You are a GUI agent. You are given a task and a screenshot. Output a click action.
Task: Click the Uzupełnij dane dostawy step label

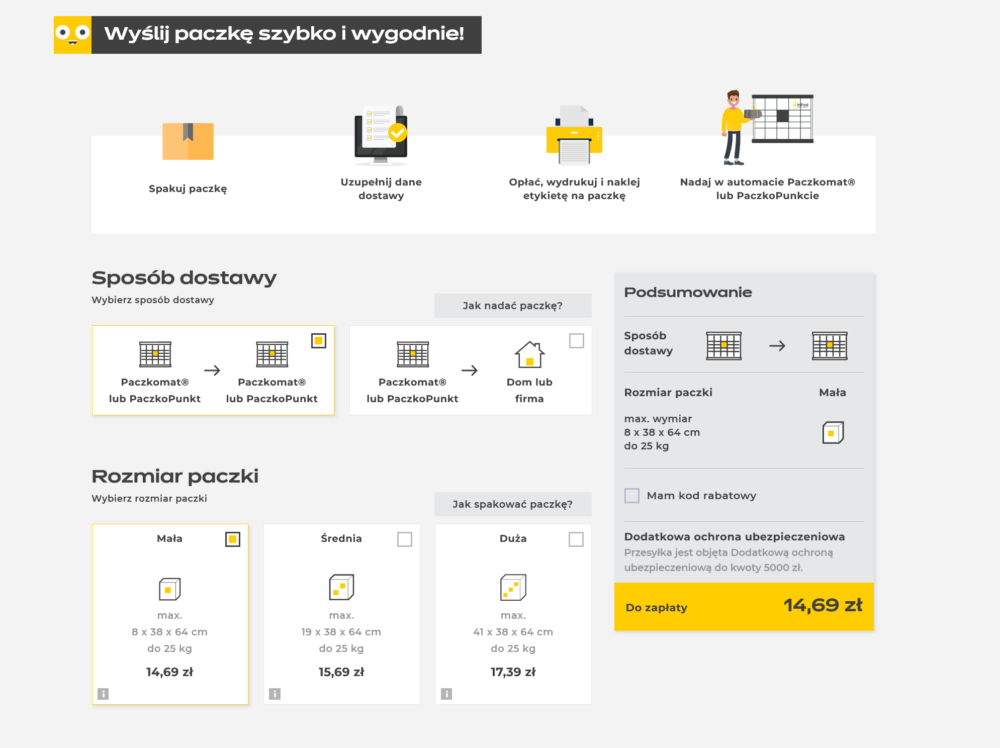tap(381, 189)
